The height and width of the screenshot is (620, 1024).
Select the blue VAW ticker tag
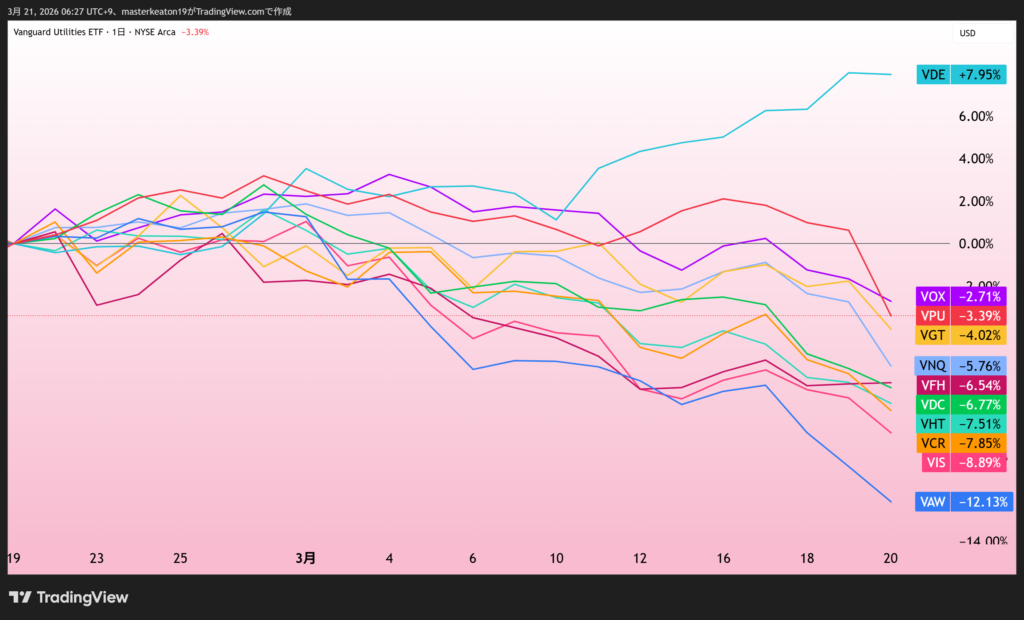(x=932, y=502)
